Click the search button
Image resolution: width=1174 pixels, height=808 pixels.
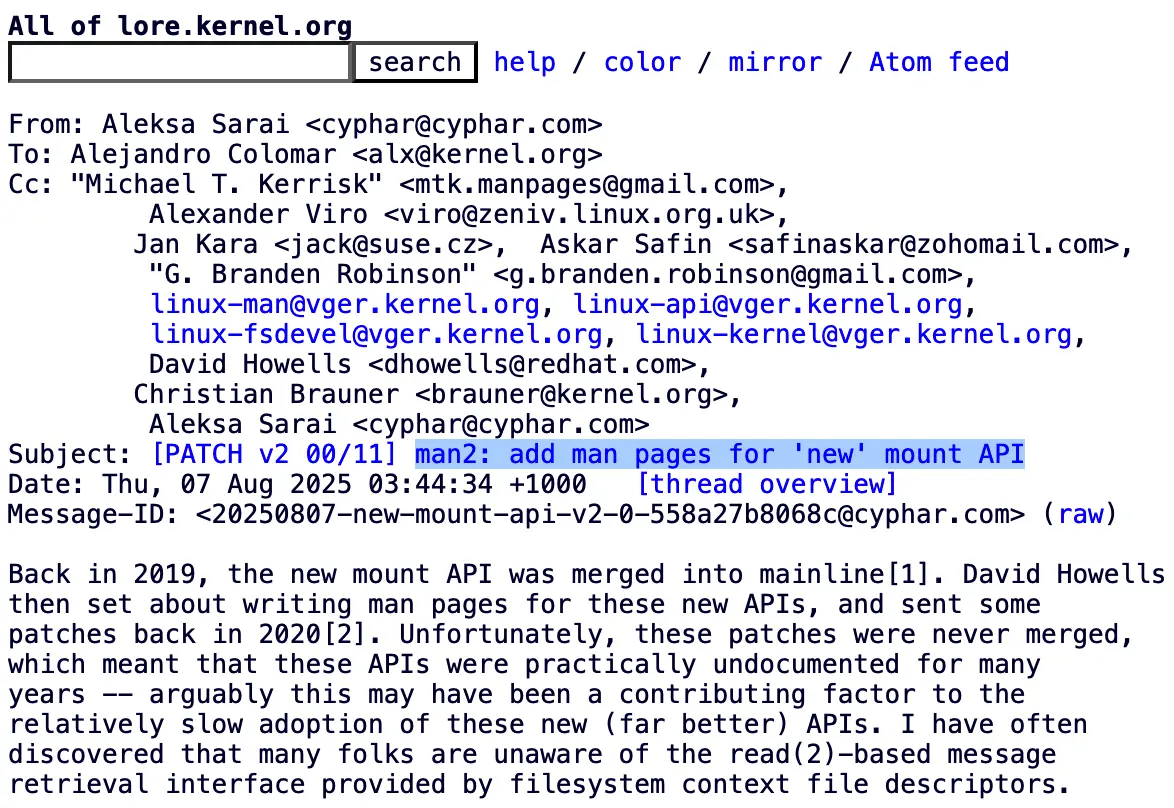(415, 62)
